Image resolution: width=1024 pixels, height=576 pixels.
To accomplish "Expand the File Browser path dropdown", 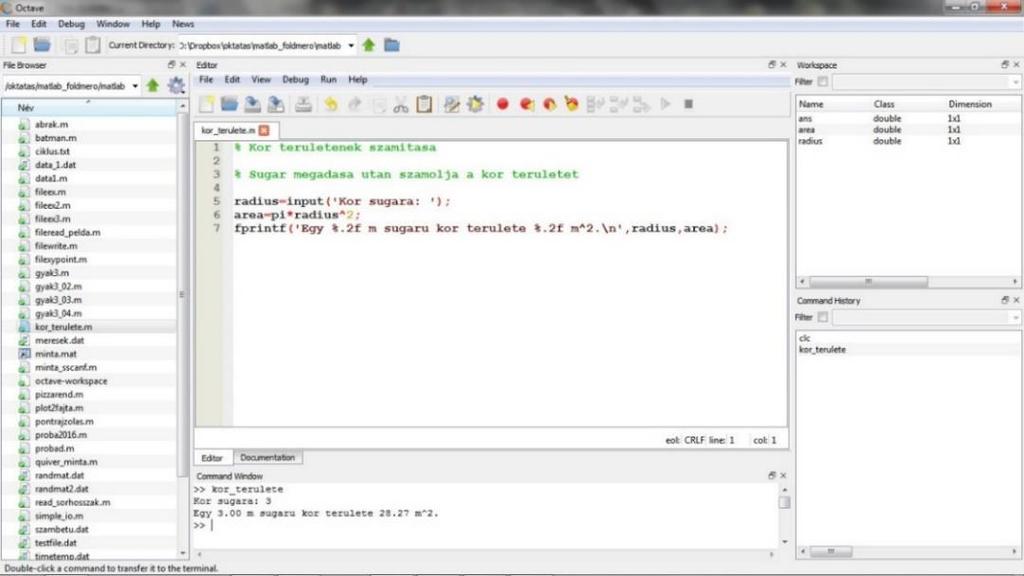I will (135, 86).
